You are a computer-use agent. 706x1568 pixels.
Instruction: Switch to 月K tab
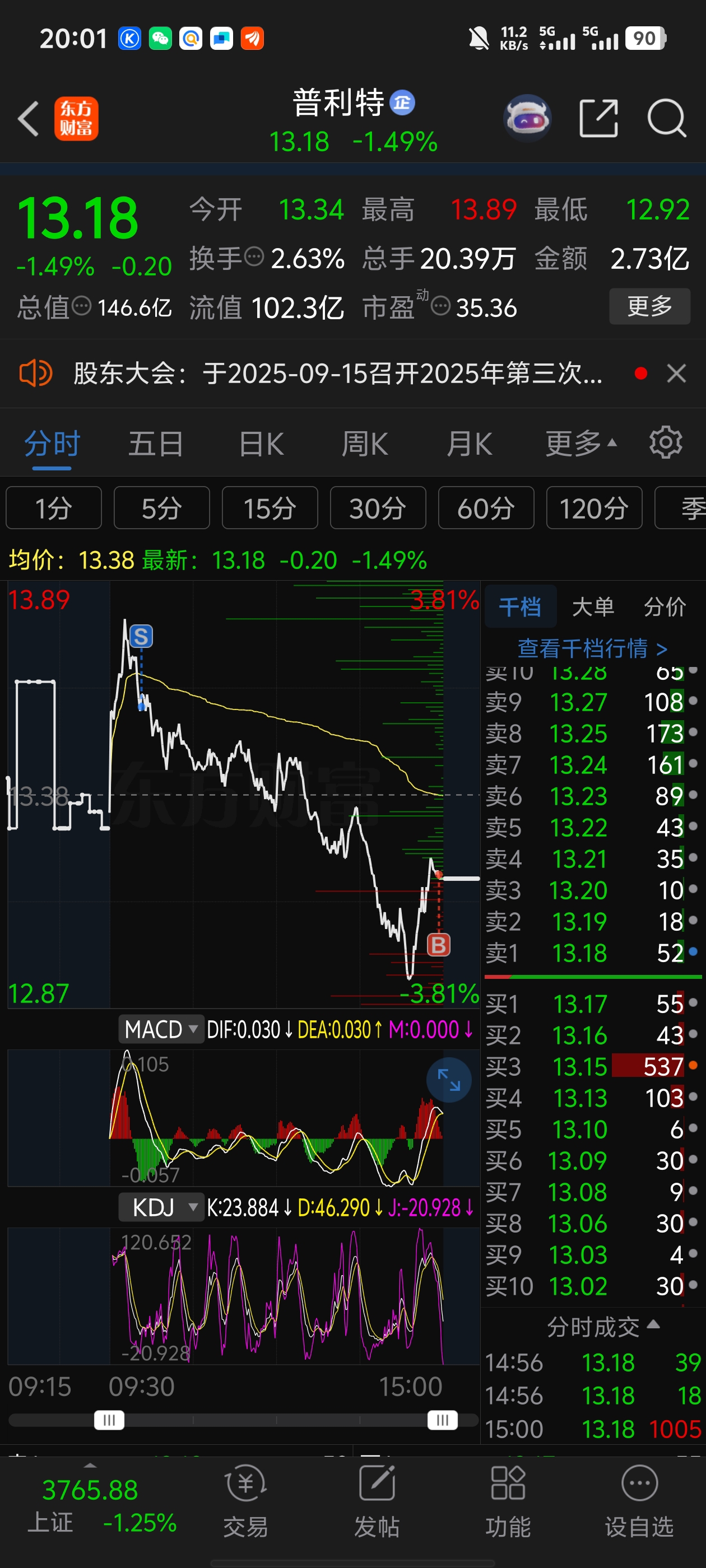tap(469, 443)
